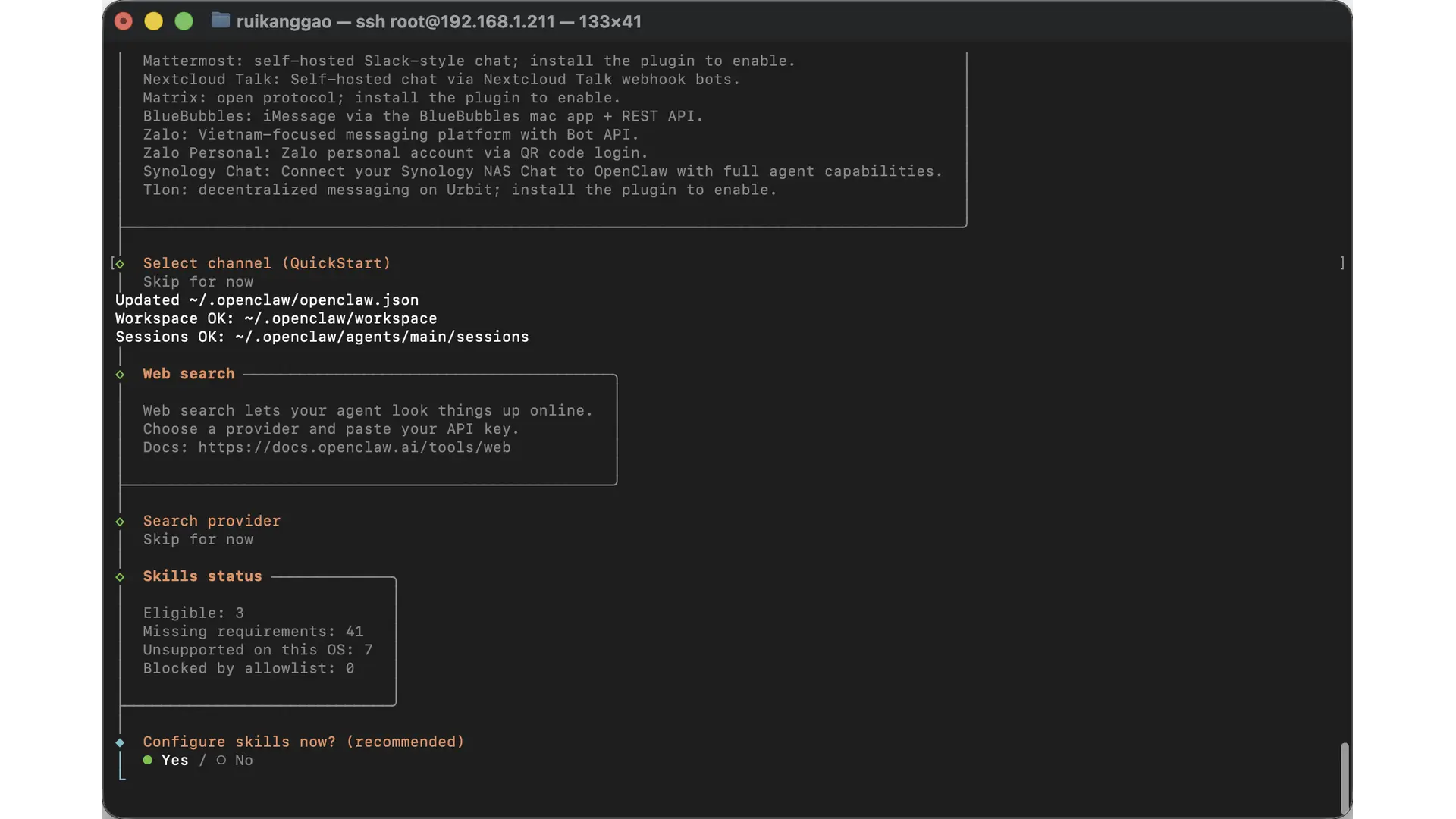Click the diamond marker beside Web search
This screenshot has width=1456, height=819.
click(120, 375)
